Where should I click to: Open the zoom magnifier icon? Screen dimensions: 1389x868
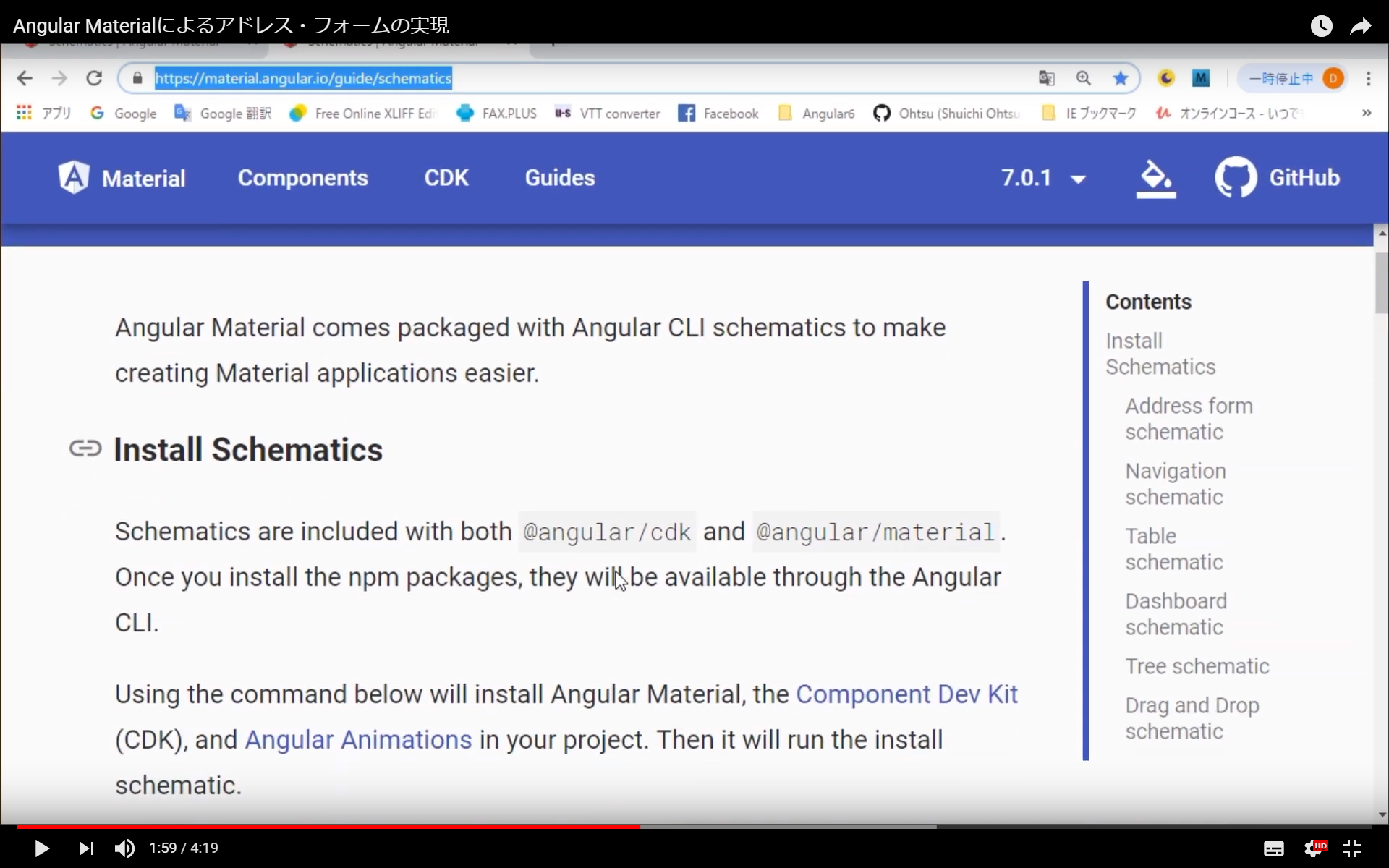(1083, 78)
